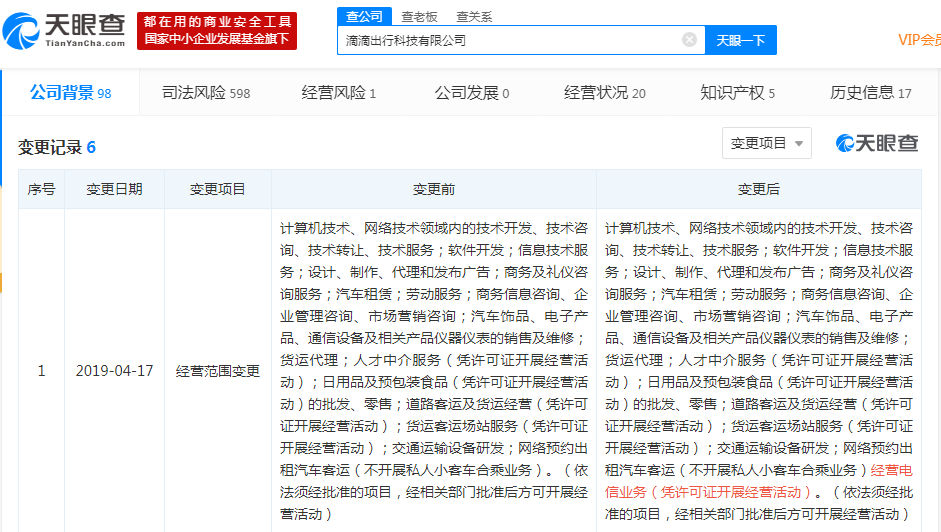Click the red 国家中小企业发展基金旗下 banner

pyautogui.click(x=217, y=31)
